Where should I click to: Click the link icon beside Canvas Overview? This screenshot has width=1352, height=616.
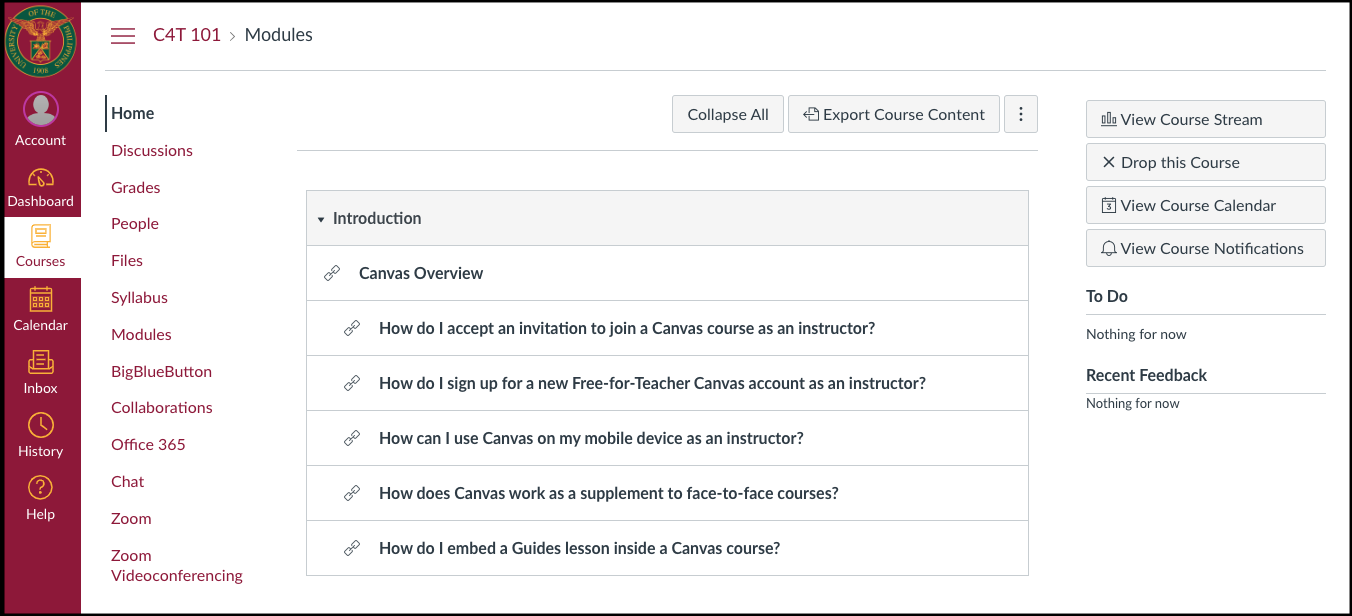pyautogui.click(x=332, y=273)
